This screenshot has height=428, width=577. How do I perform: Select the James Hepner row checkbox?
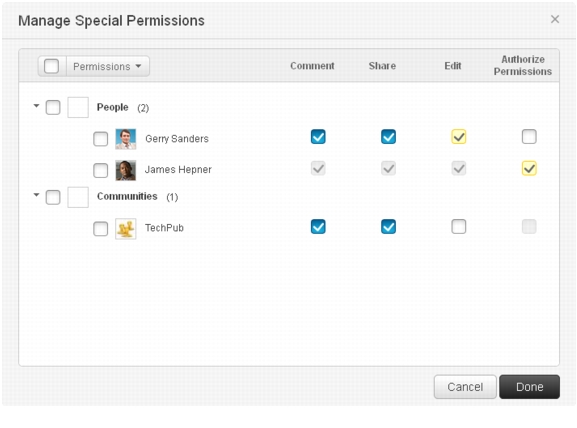click(100, 171)
